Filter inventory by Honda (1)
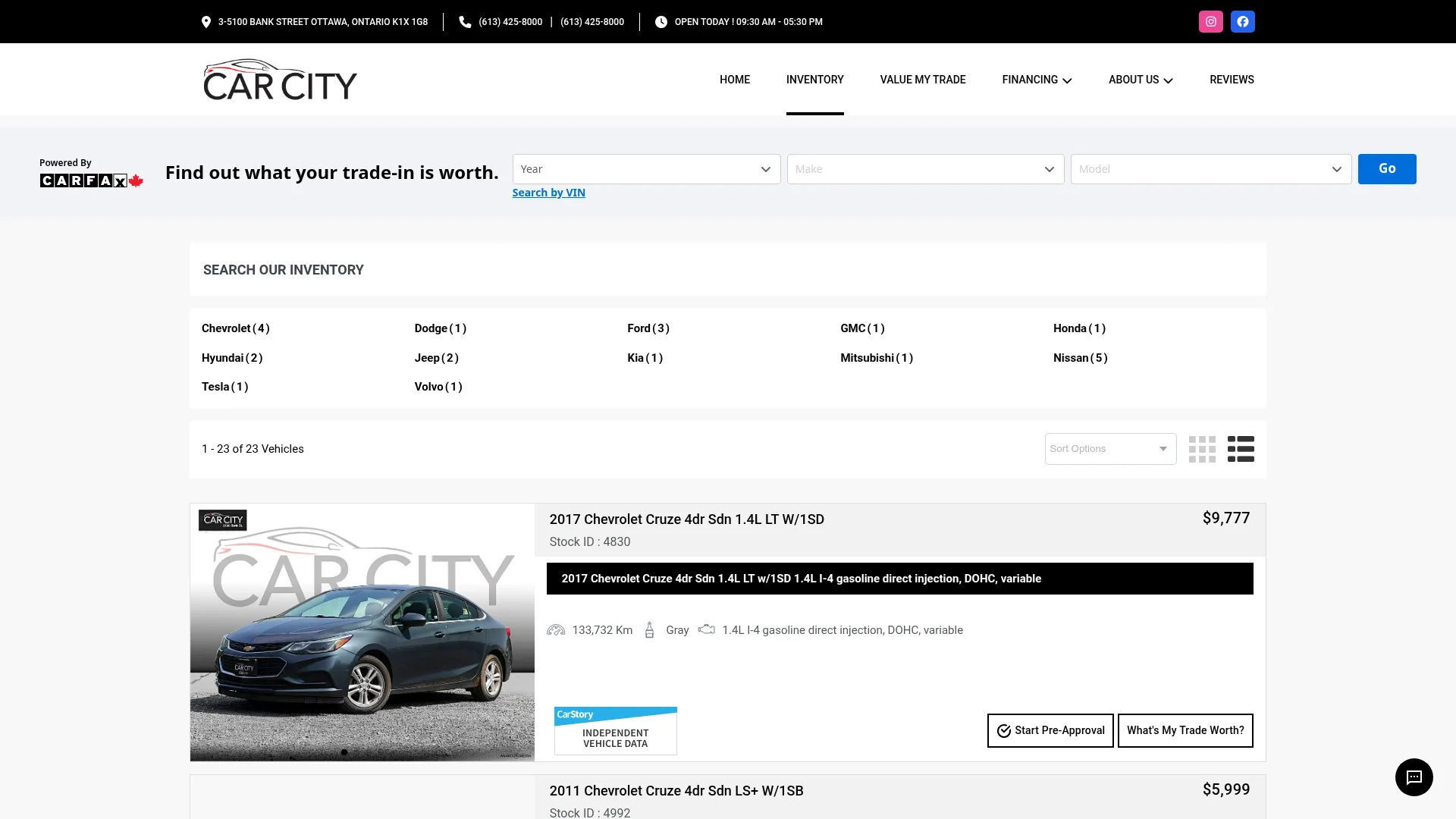The height and width of the screenshot is (819, 1456). point(1079,328)
